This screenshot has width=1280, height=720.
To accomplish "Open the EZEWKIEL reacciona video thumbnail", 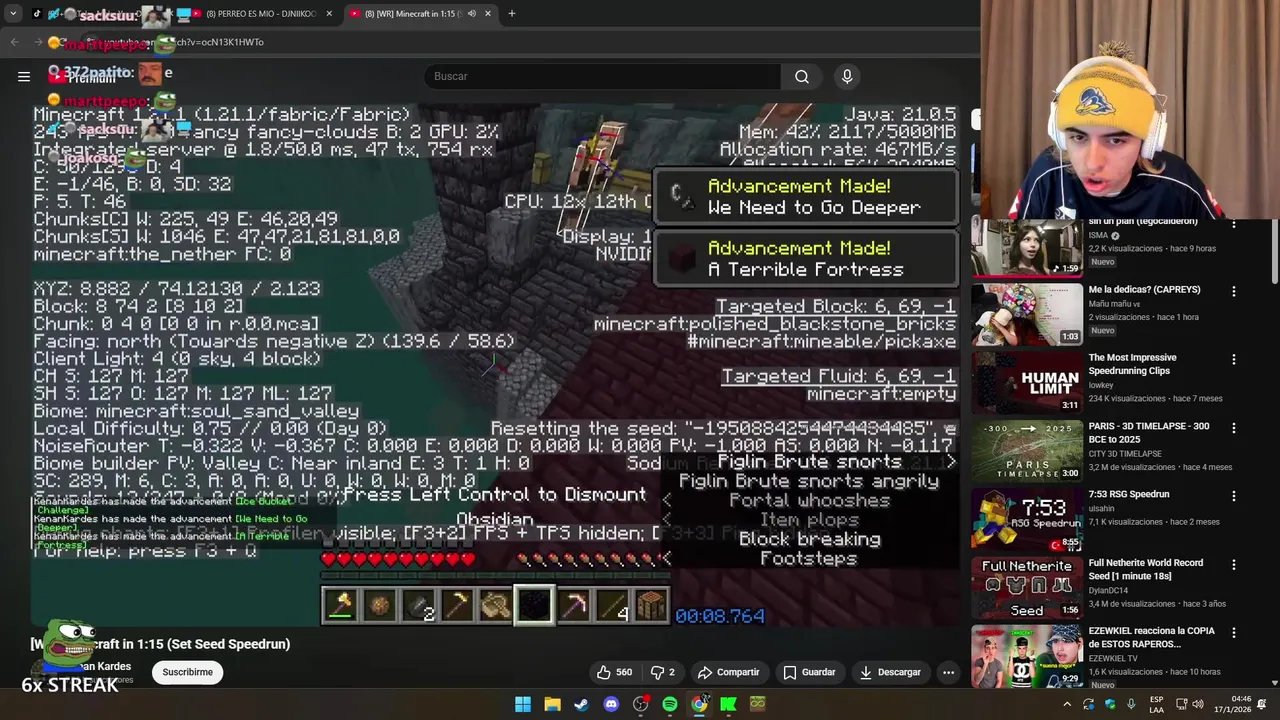I will (x=1027, y=655).
